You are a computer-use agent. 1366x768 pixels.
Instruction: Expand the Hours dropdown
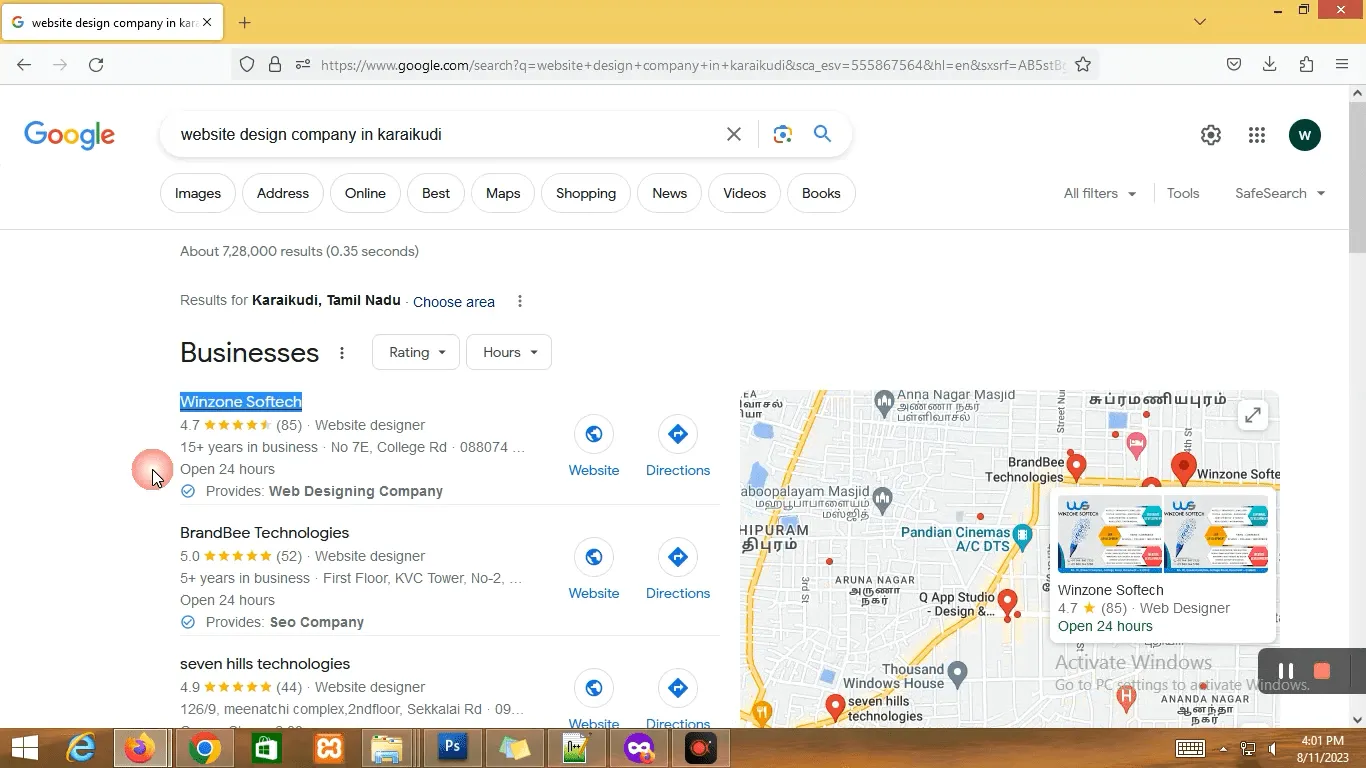tap(509, 352)
